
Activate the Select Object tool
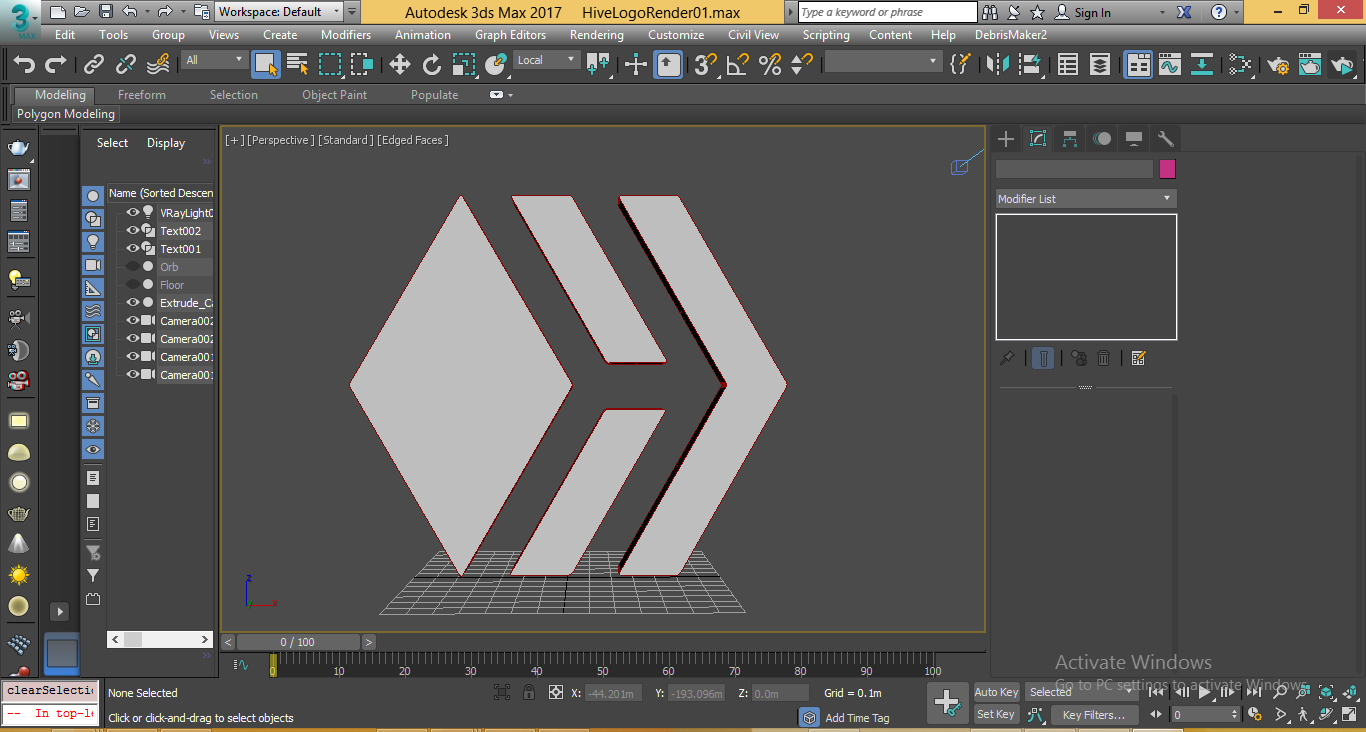point(266,65)
